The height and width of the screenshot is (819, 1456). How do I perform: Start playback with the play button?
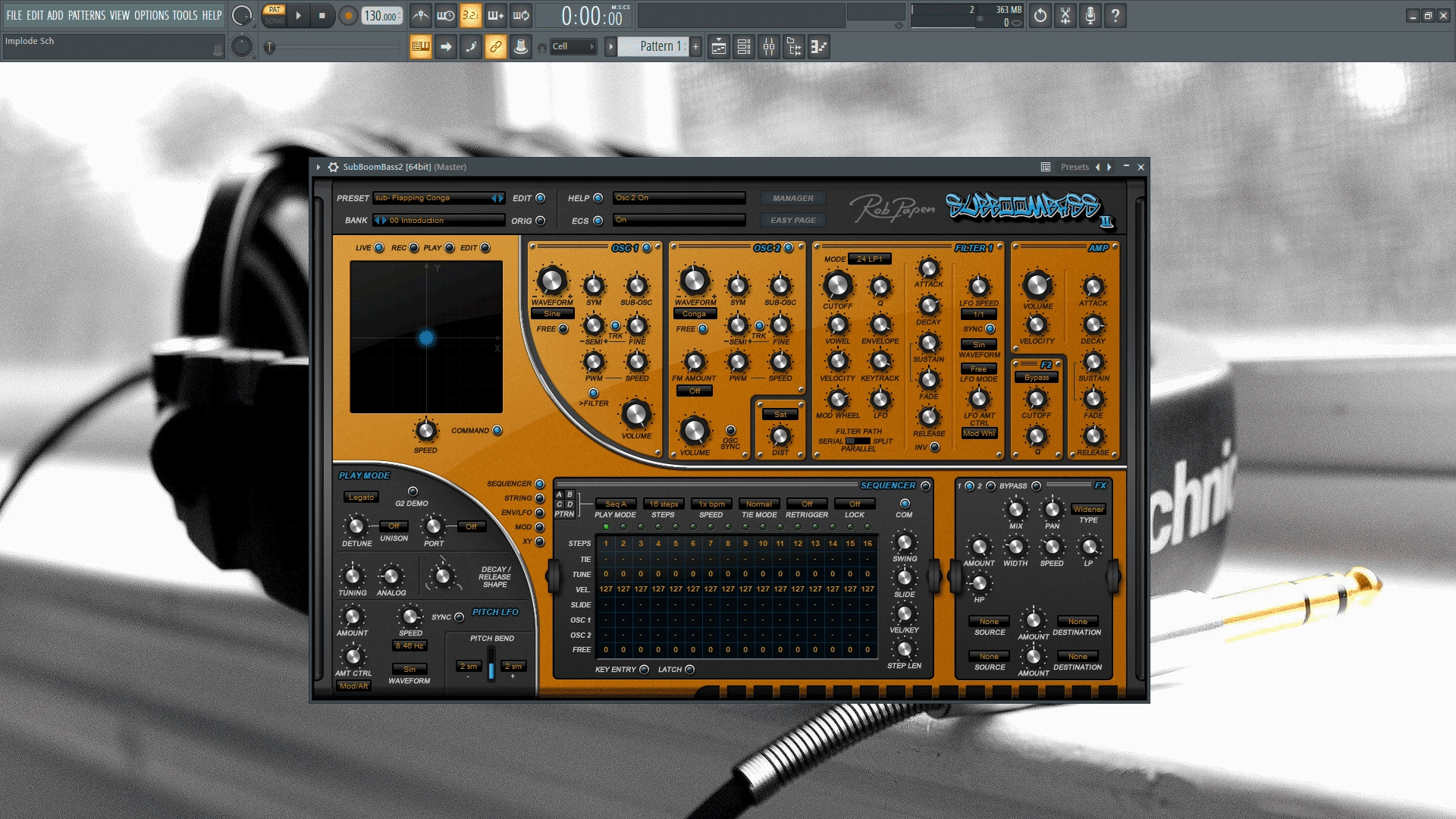tap(298, 15)
